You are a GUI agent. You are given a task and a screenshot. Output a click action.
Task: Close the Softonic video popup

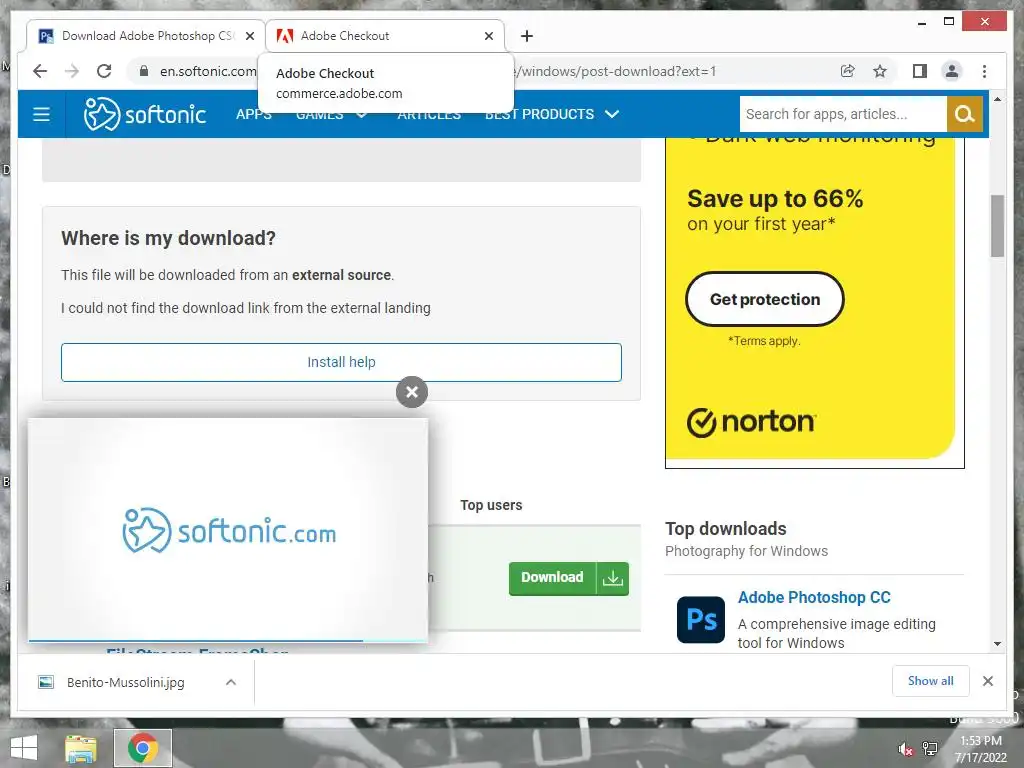pyautogui.click(x=412, y=392)
